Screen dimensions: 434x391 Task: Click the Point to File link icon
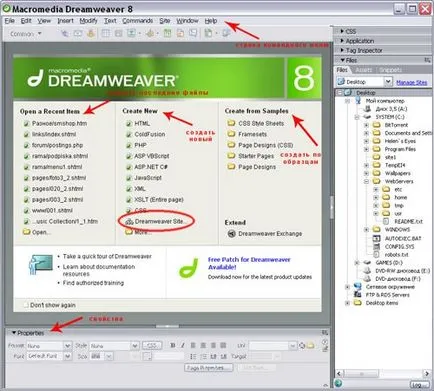(302, 346)
